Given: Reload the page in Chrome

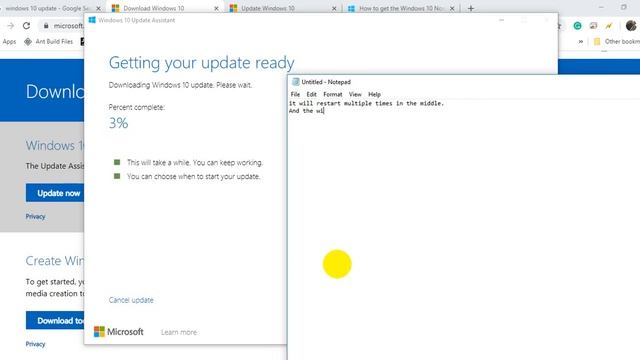Looking at the screenshot, I should tap(26, 26).
